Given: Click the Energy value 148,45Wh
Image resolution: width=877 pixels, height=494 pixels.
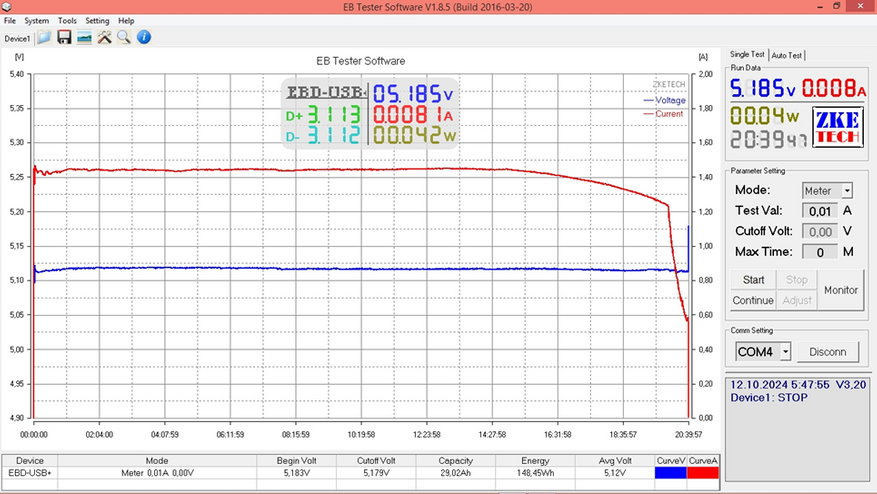Looking at the screenshot, I should pos(535,473).
